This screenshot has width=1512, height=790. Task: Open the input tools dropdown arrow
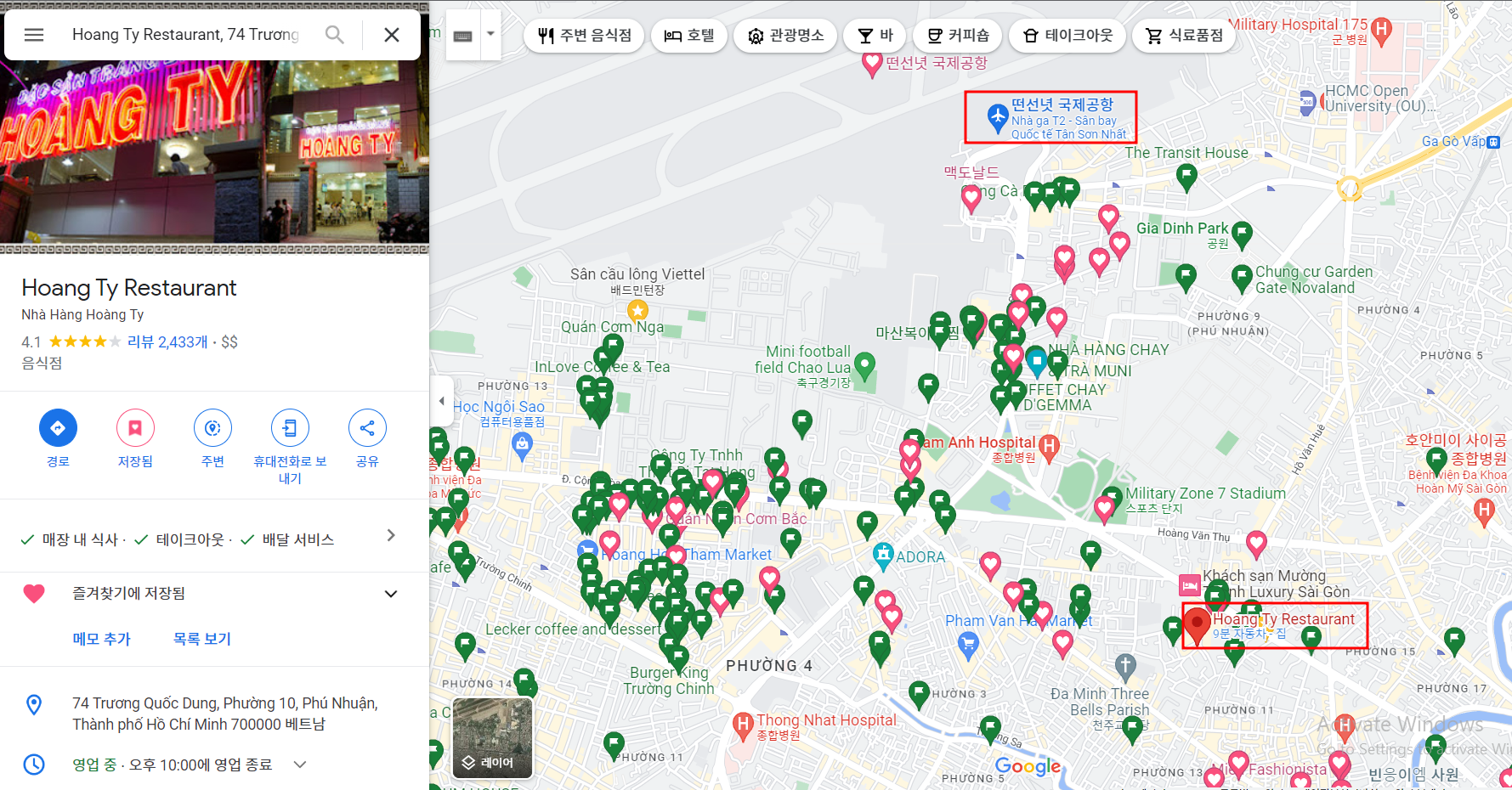pos(490,35)
